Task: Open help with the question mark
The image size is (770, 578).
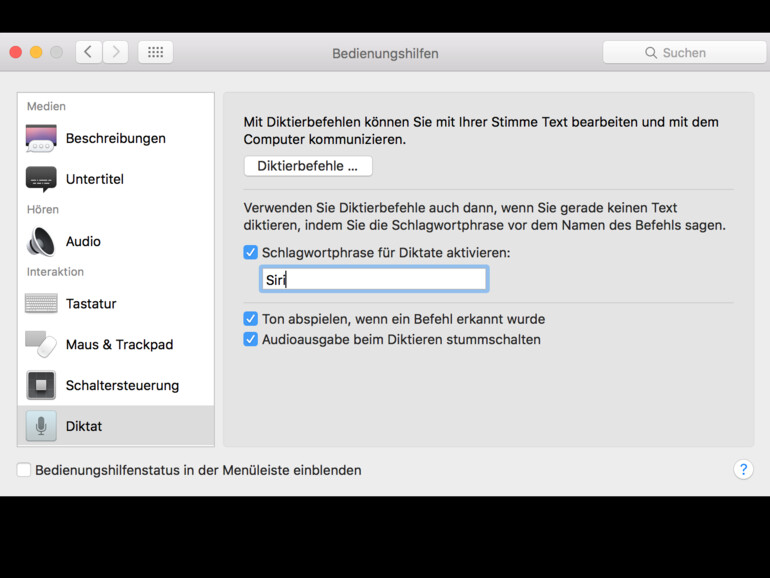Action: 743,469
